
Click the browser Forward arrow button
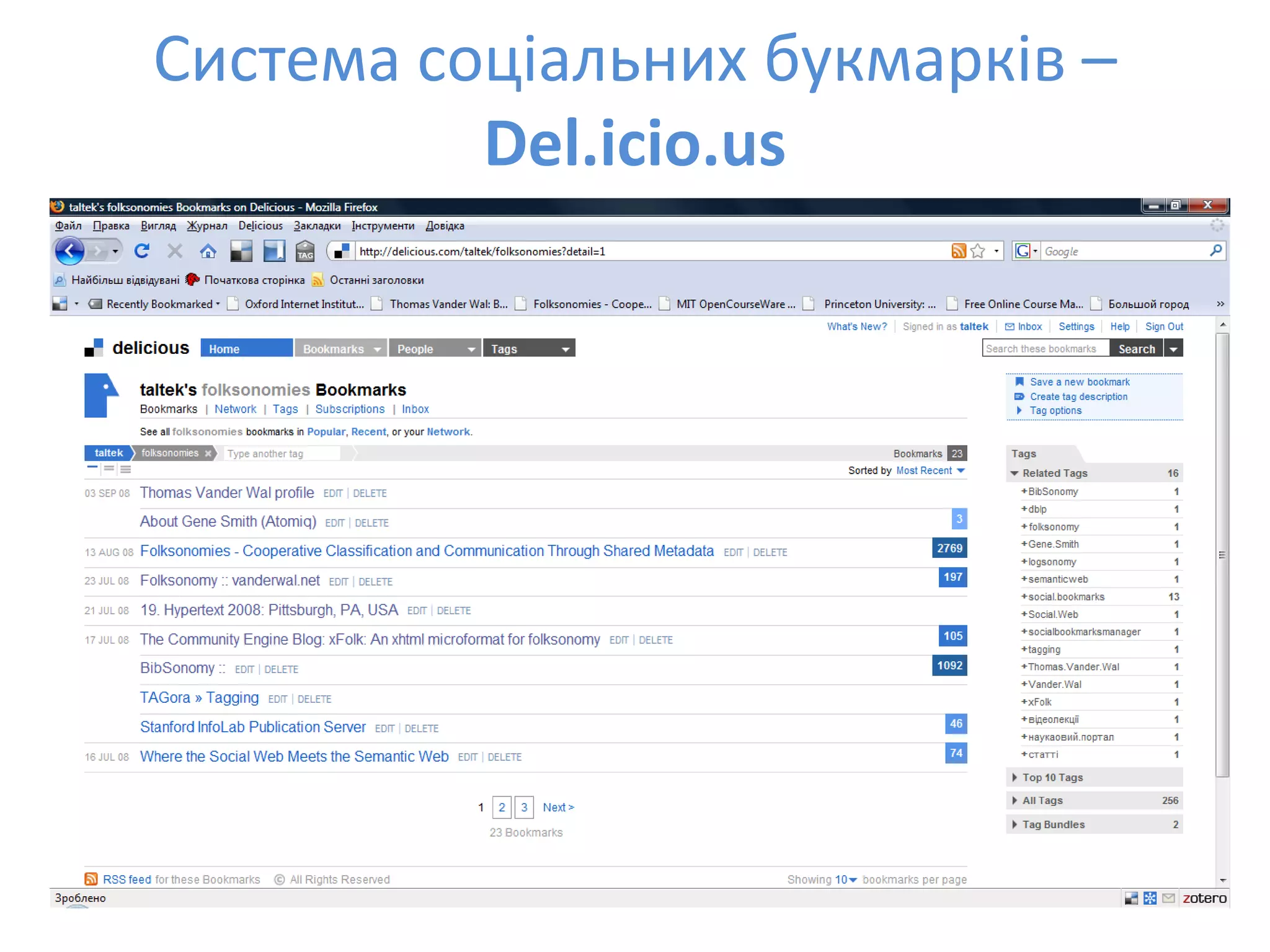(97, 251)
